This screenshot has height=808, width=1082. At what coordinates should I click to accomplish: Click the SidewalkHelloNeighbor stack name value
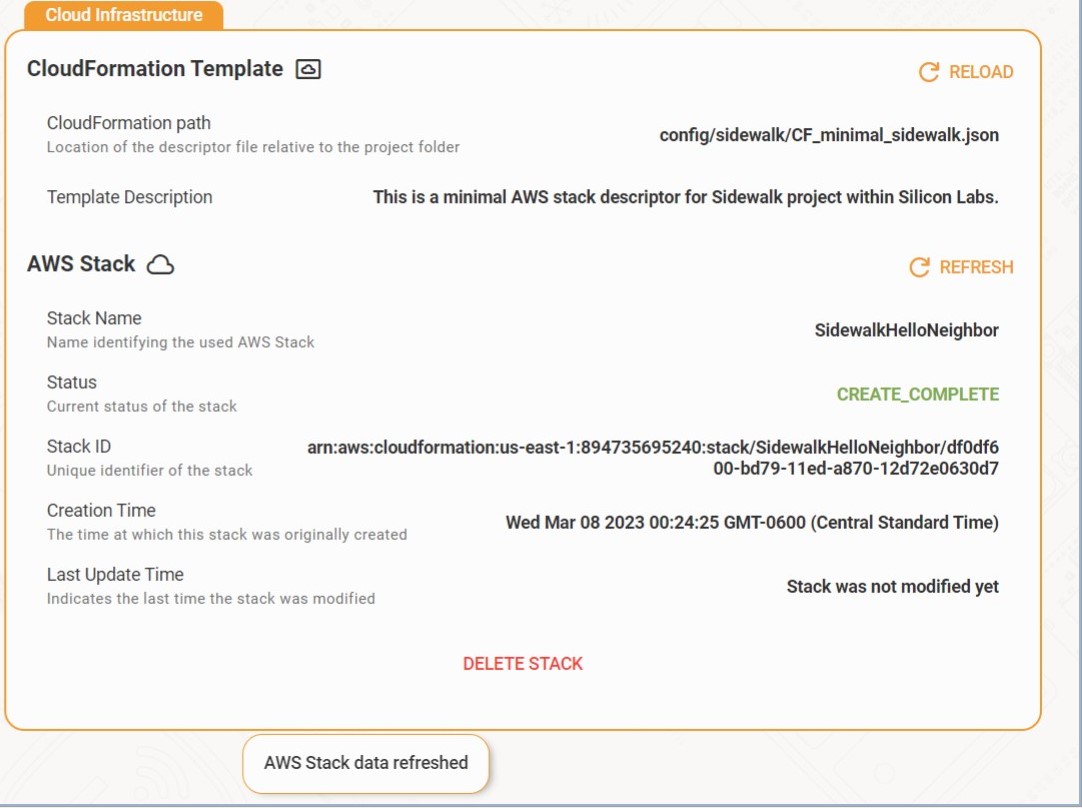tap(906, 330)
